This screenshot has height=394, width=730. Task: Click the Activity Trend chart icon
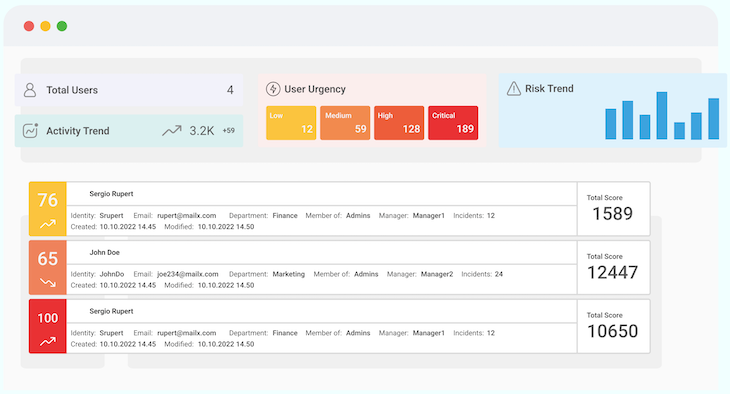pyautogui.click(x=30, y=131)
